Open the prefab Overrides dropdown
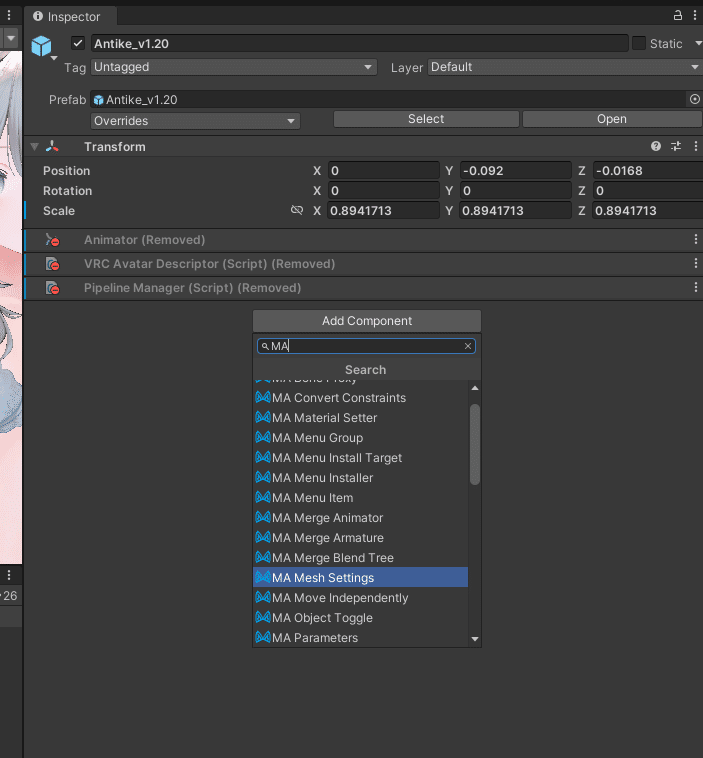The width and height of the screenshot is (703, 758). 195,121
